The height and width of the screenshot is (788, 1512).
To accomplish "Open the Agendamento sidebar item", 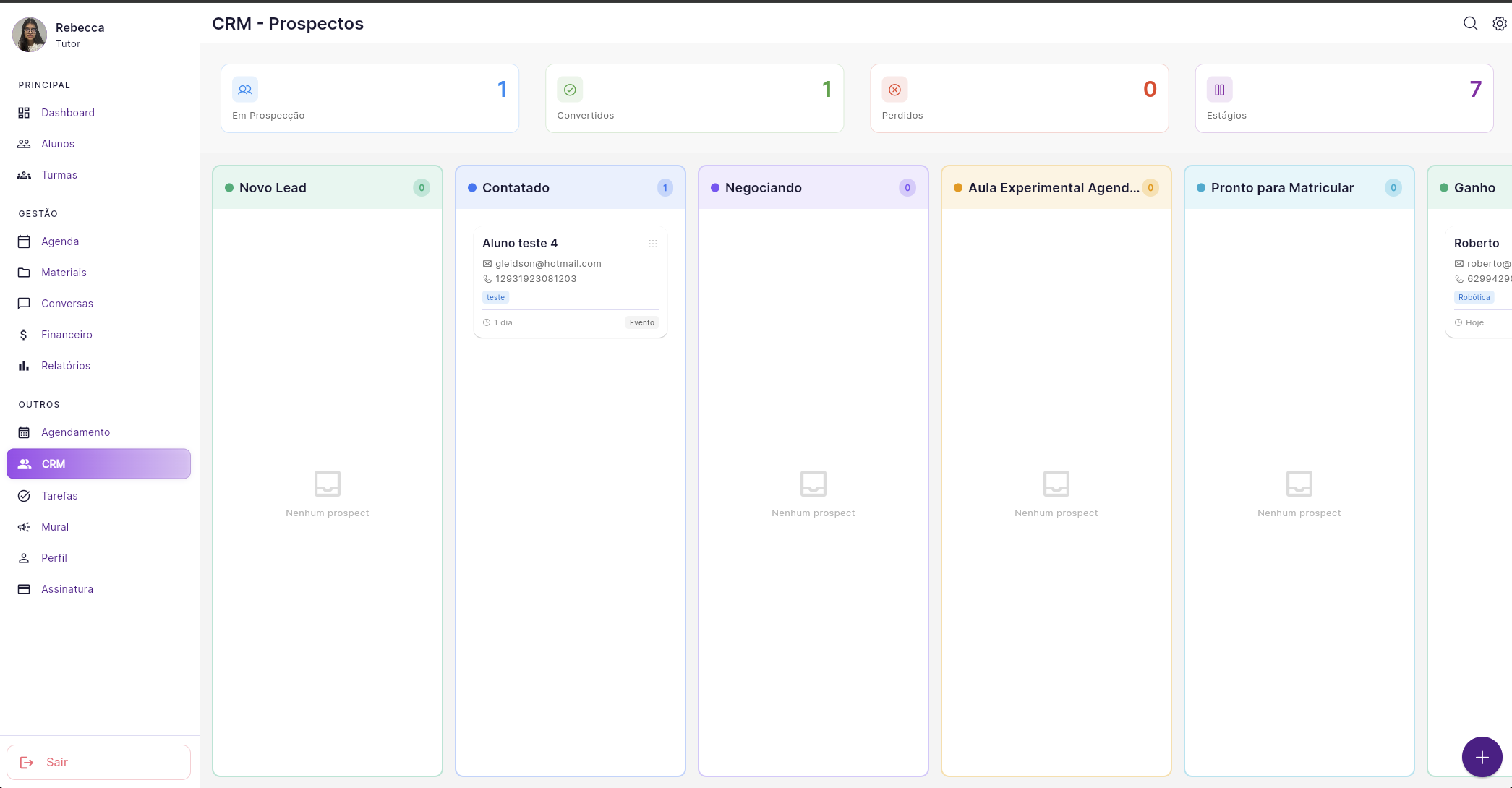I will pos(75,432).
